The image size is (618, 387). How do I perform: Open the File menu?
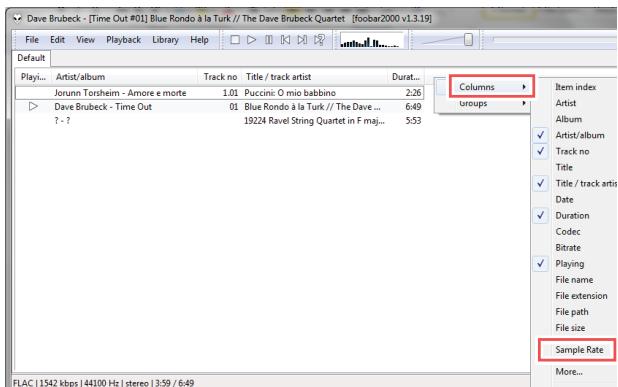click(x=32, y=40)
